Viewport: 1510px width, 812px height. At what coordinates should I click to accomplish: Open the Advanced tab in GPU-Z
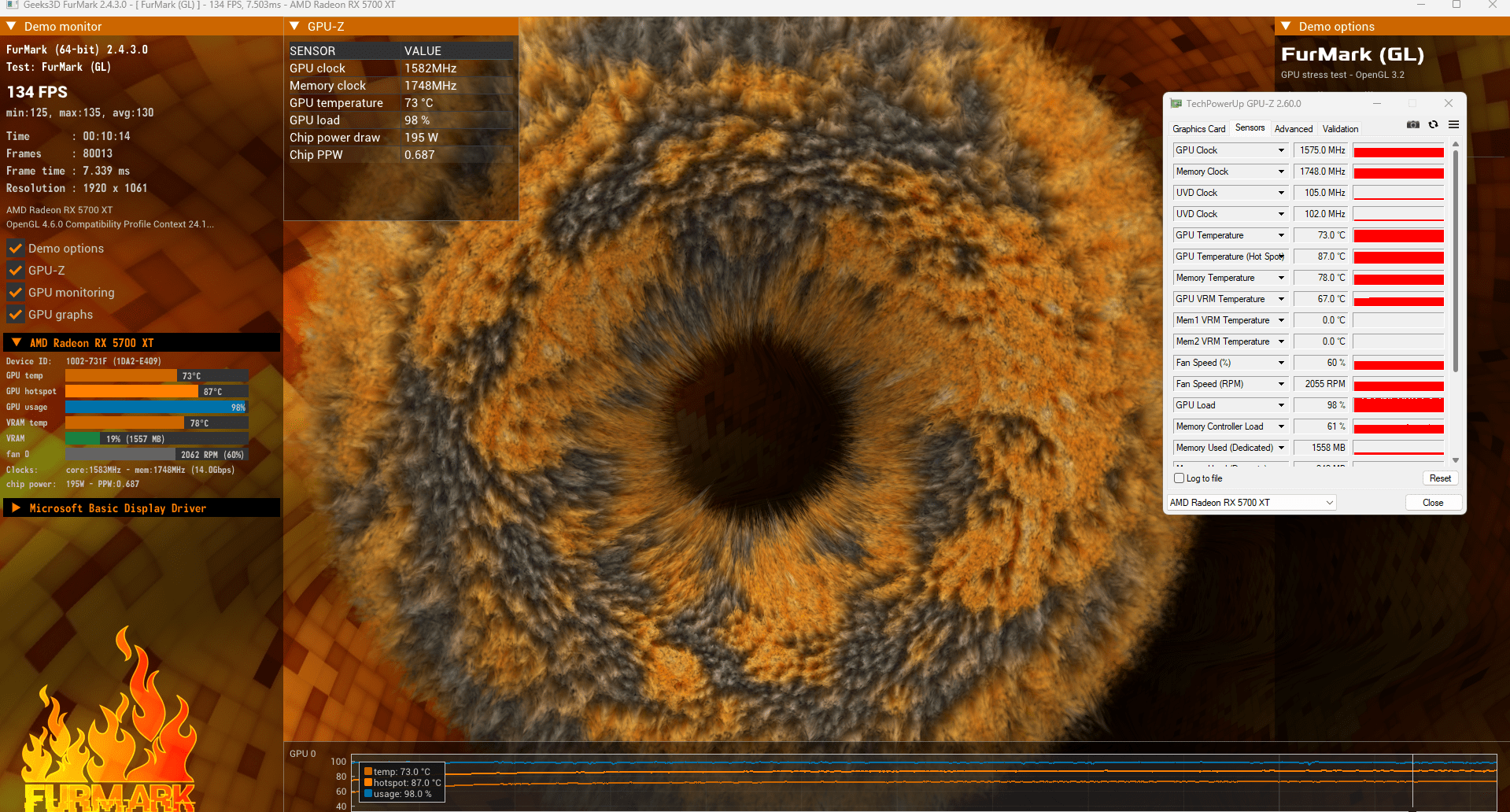pos(1294,129)
